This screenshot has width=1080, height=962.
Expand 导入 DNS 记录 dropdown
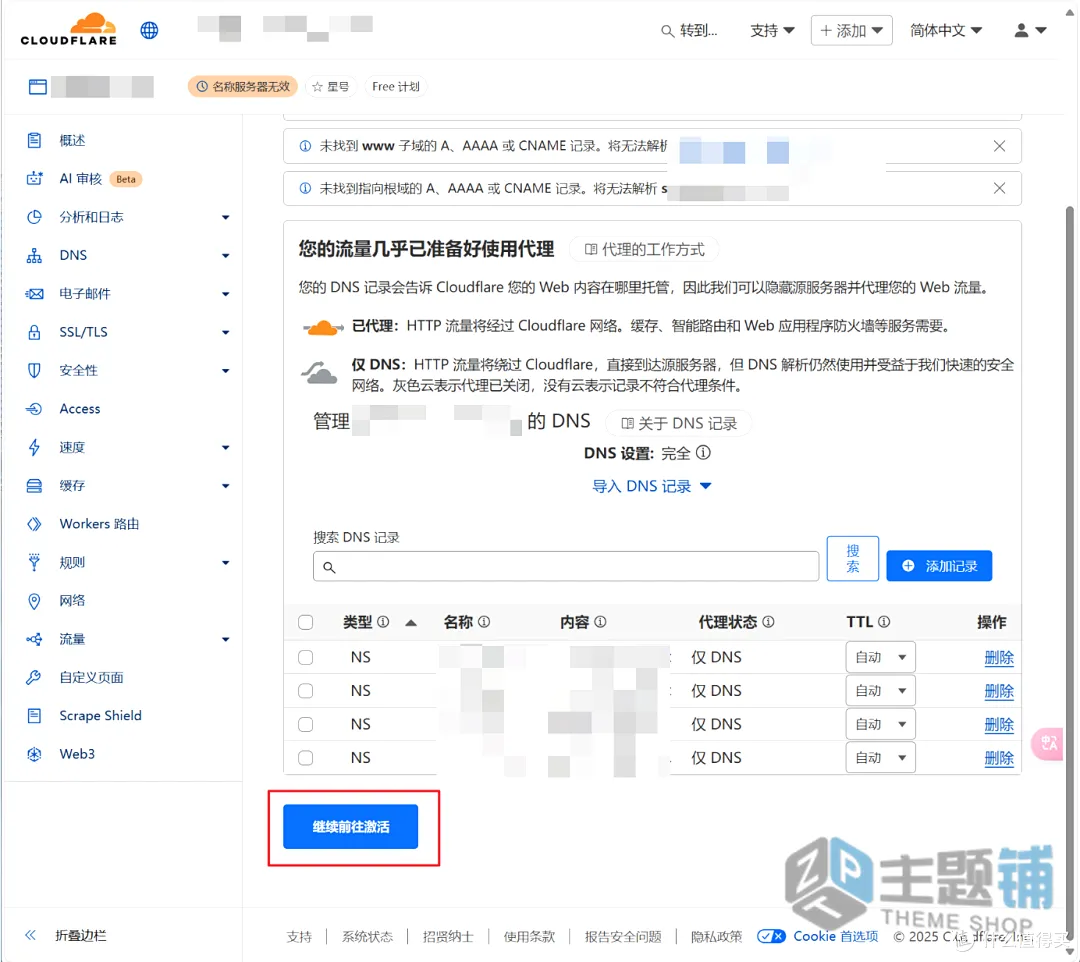click(652, 486)
